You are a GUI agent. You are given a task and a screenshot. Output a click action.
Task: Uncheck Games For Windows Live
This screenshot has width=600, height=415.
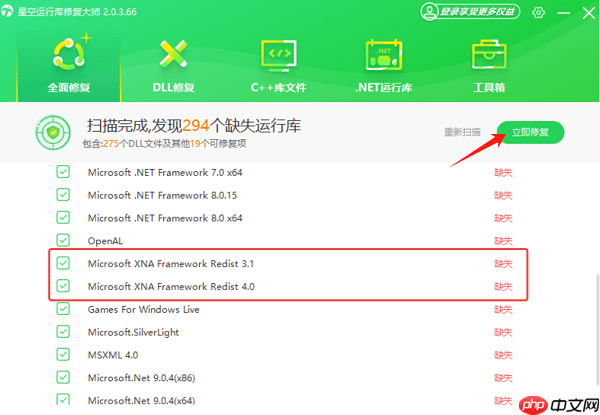pyautogui.click(x=63, y=309)
